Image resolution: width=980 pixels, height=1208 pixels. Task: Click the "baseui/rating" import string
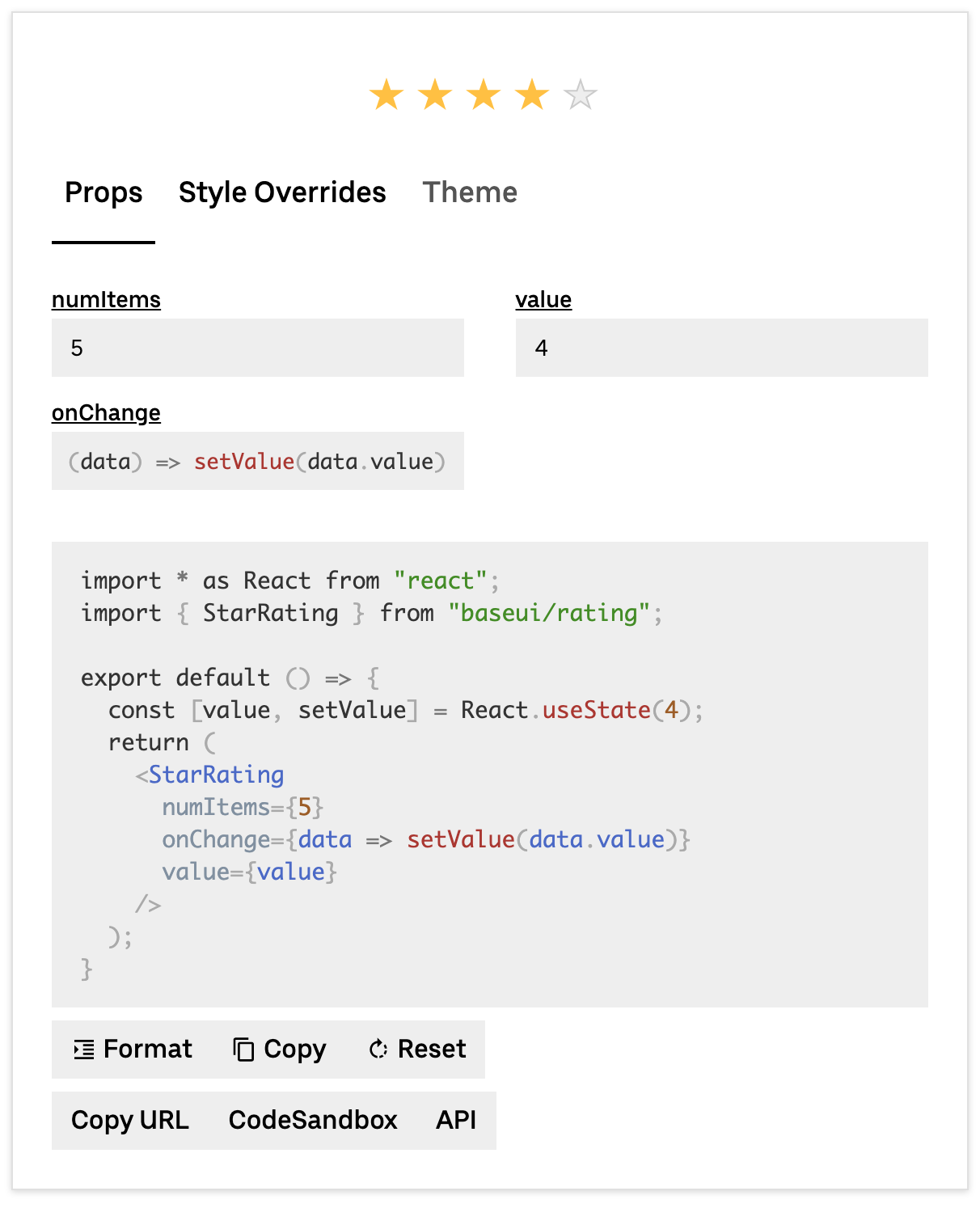(x=549, y=613)
